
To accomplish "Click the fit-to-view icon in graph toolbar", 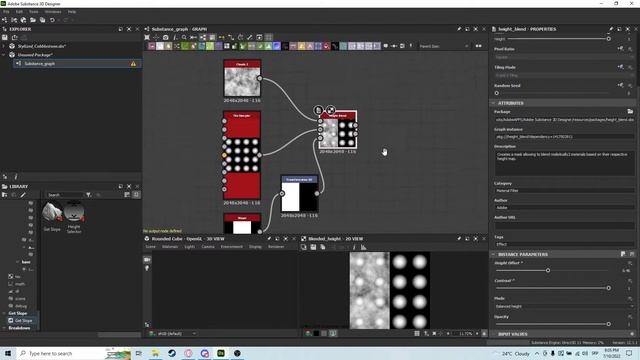I will tap(147, 38).
